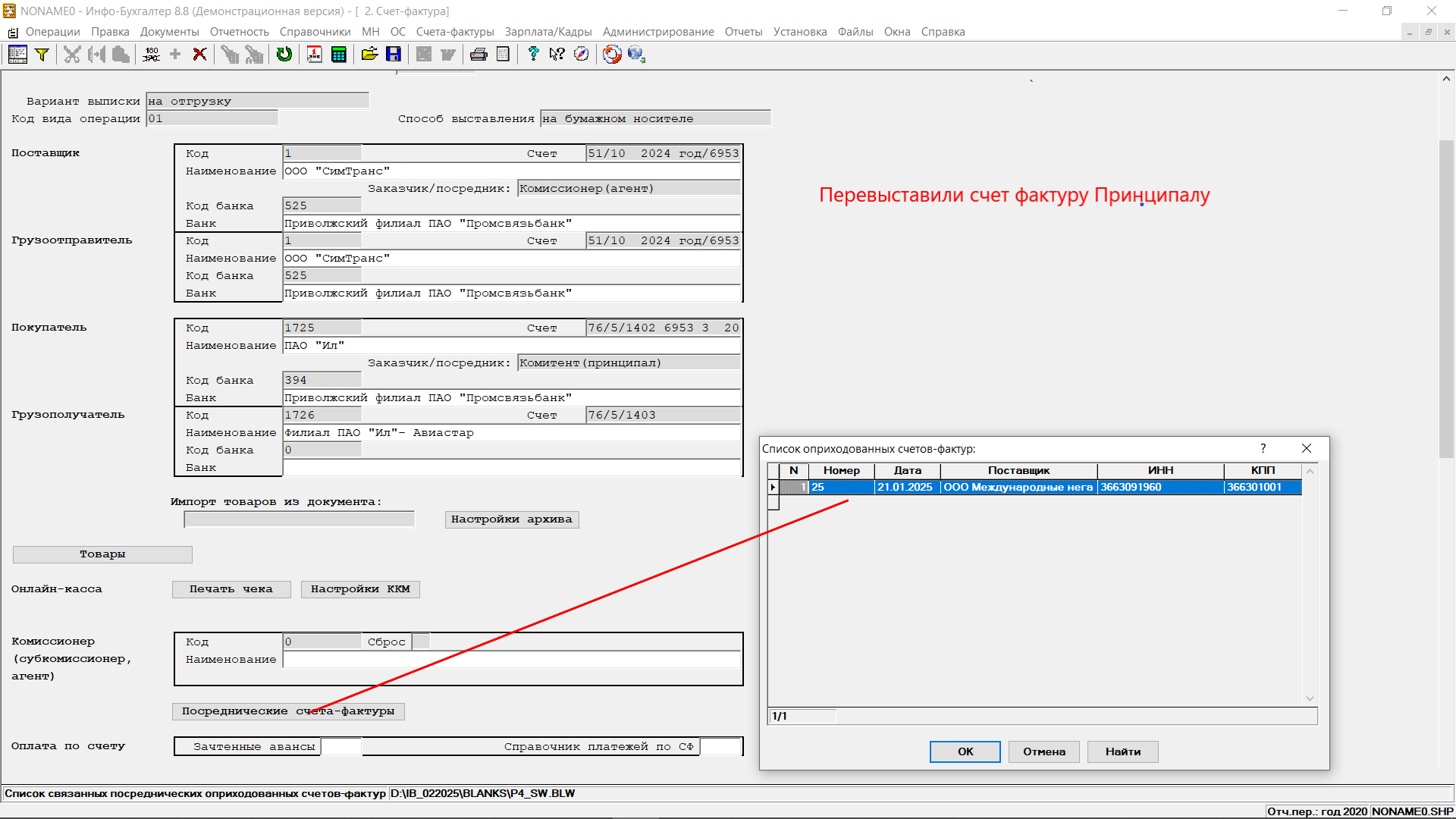Image resolution: width=1456 pixels, height=819 pixels.
Task: Click the КПП cell 366301001
Action: point(1263,487)
